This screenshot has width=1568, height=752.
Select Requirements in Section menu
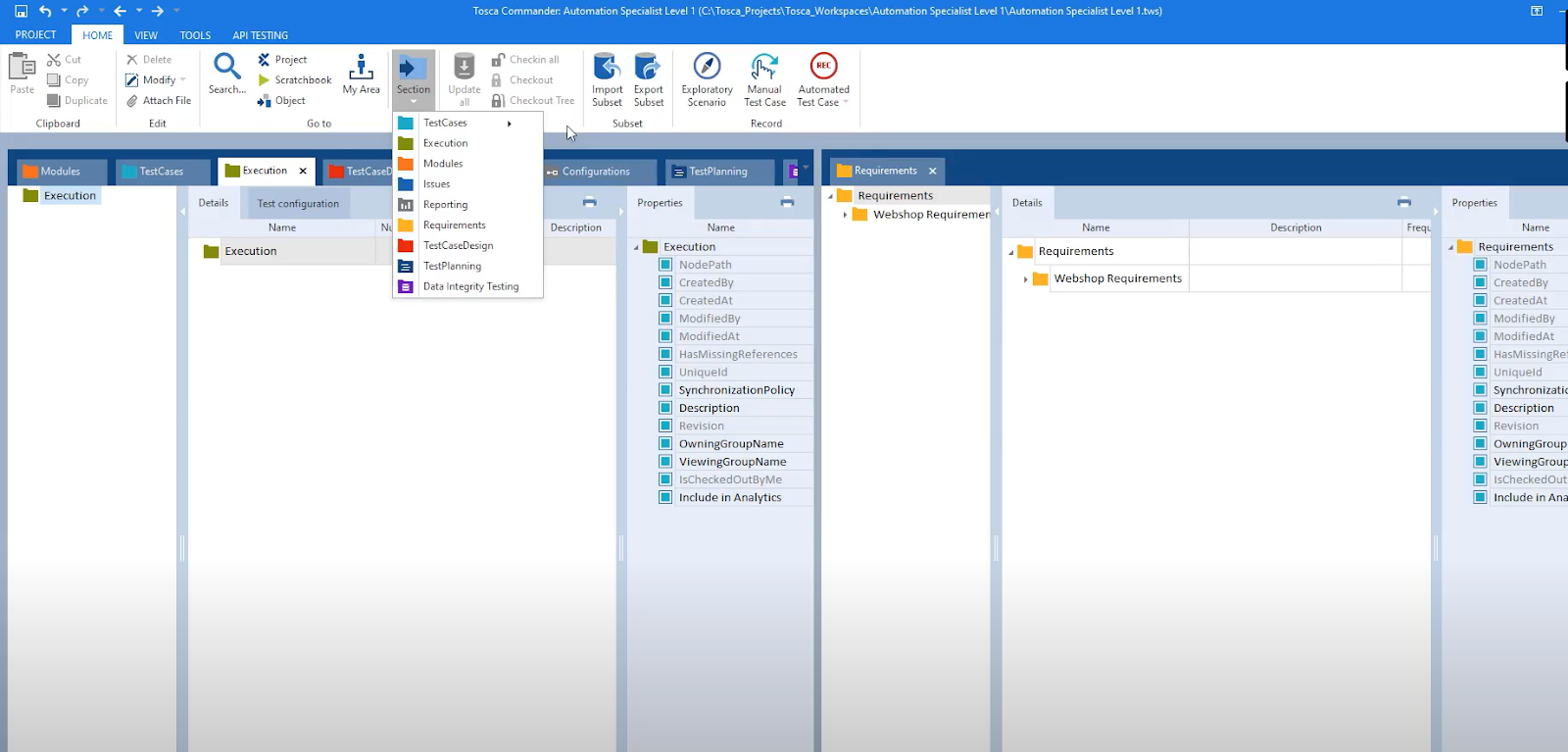(467, 226)
